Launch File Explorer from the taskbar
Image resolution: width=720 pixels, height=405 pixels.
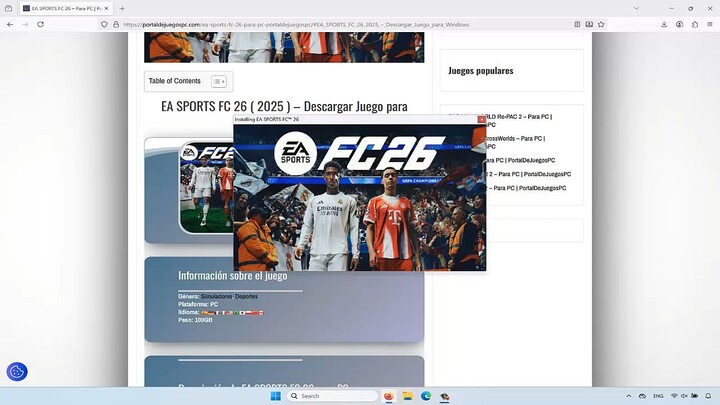(407, 396)
